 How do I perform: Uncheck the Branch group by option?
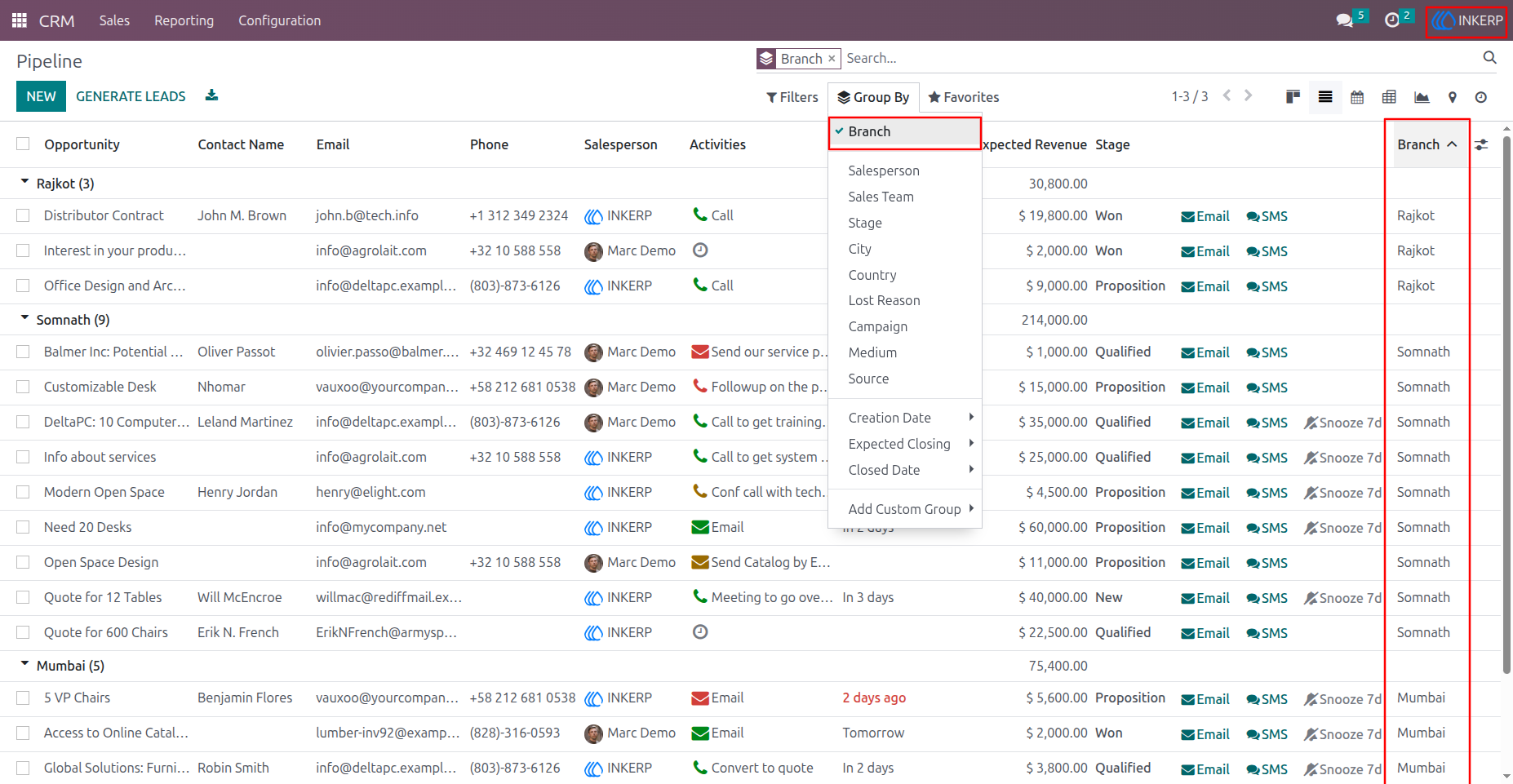[x=904, y=132]
